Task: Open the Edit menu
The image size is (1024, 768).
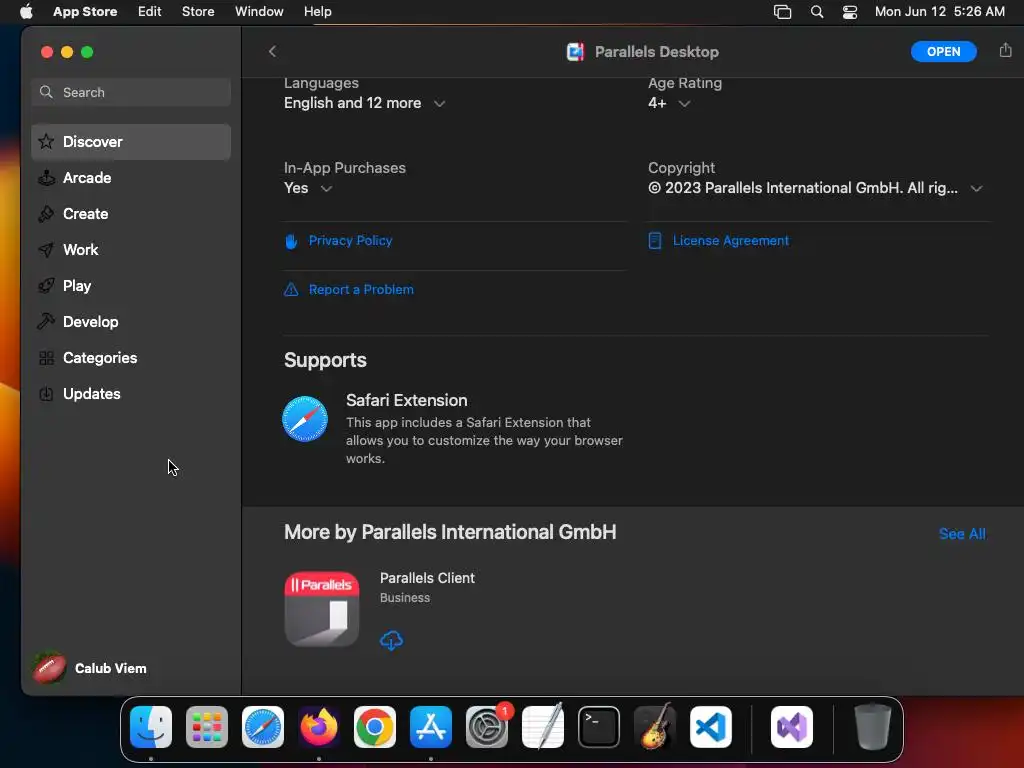Action: (x=150, y=12)
